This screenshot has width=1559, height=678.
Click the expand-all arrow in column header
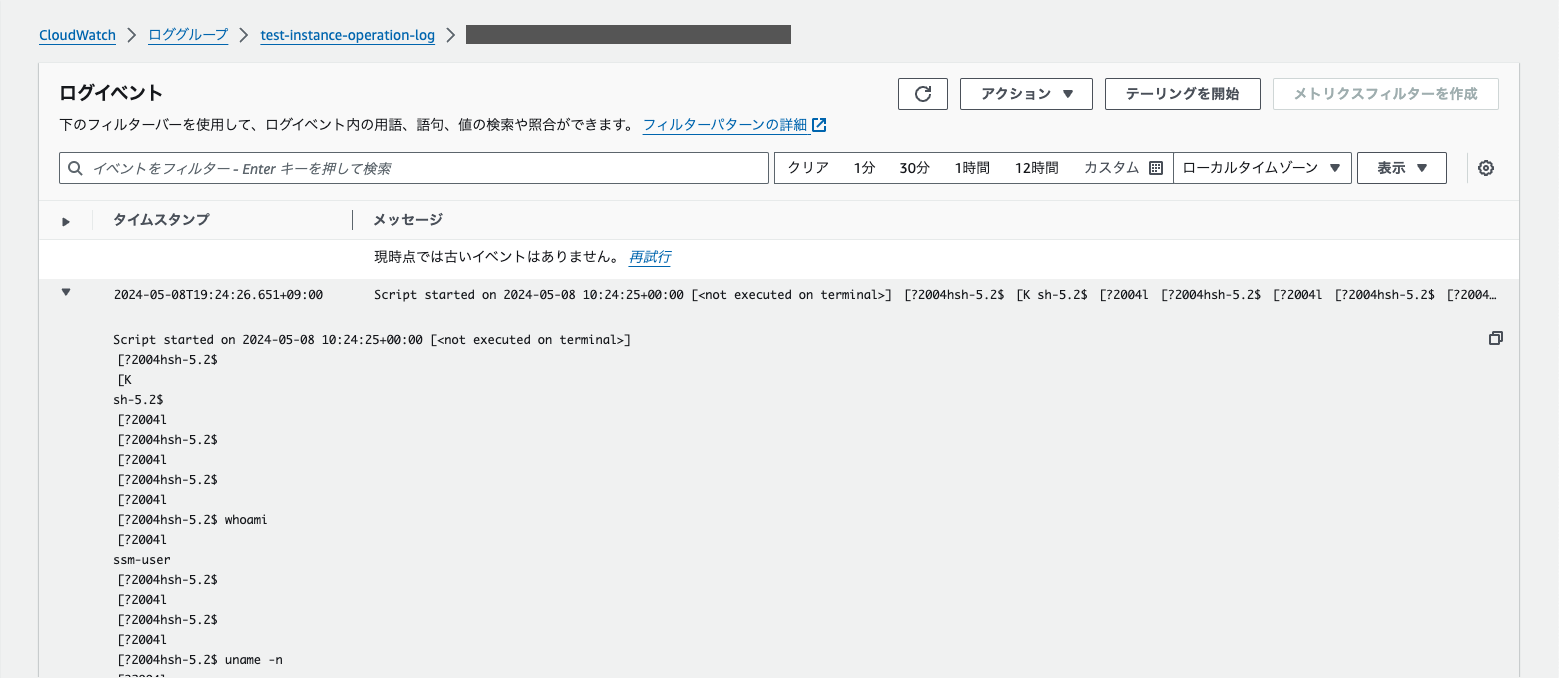coord(65,221)
